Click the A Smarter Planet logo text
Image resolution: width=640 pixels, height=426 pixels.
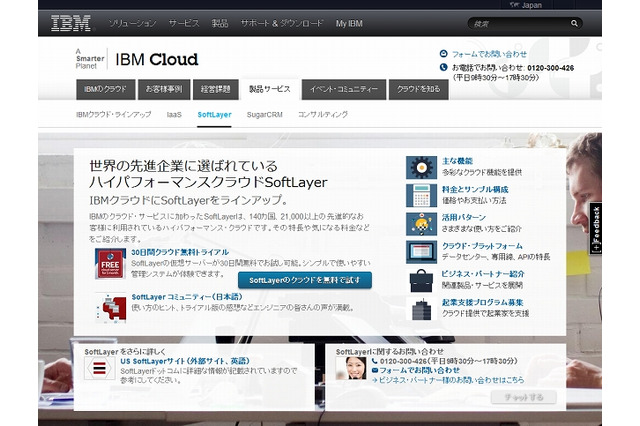click(90, 59)
